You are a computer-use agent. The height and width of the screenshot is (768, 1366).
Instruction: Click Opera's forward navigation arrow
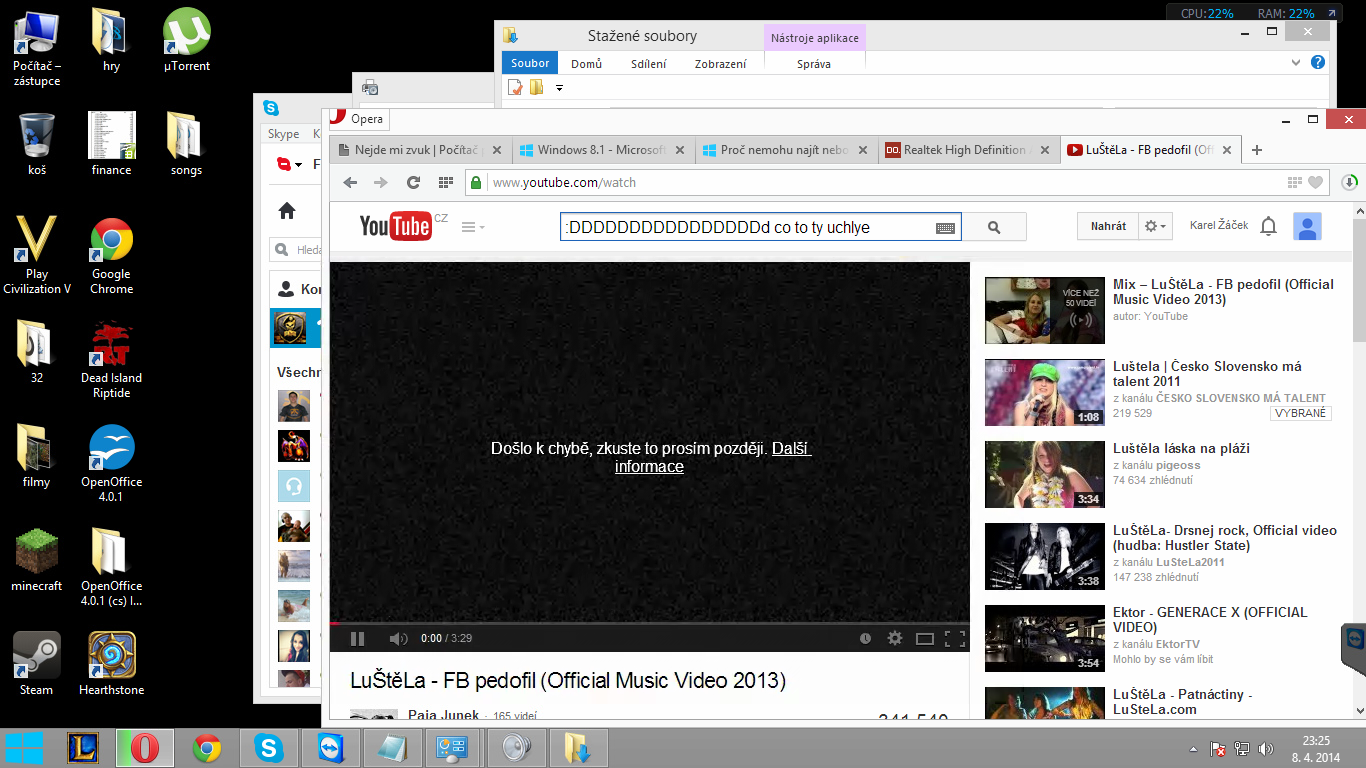pos(381,182)
